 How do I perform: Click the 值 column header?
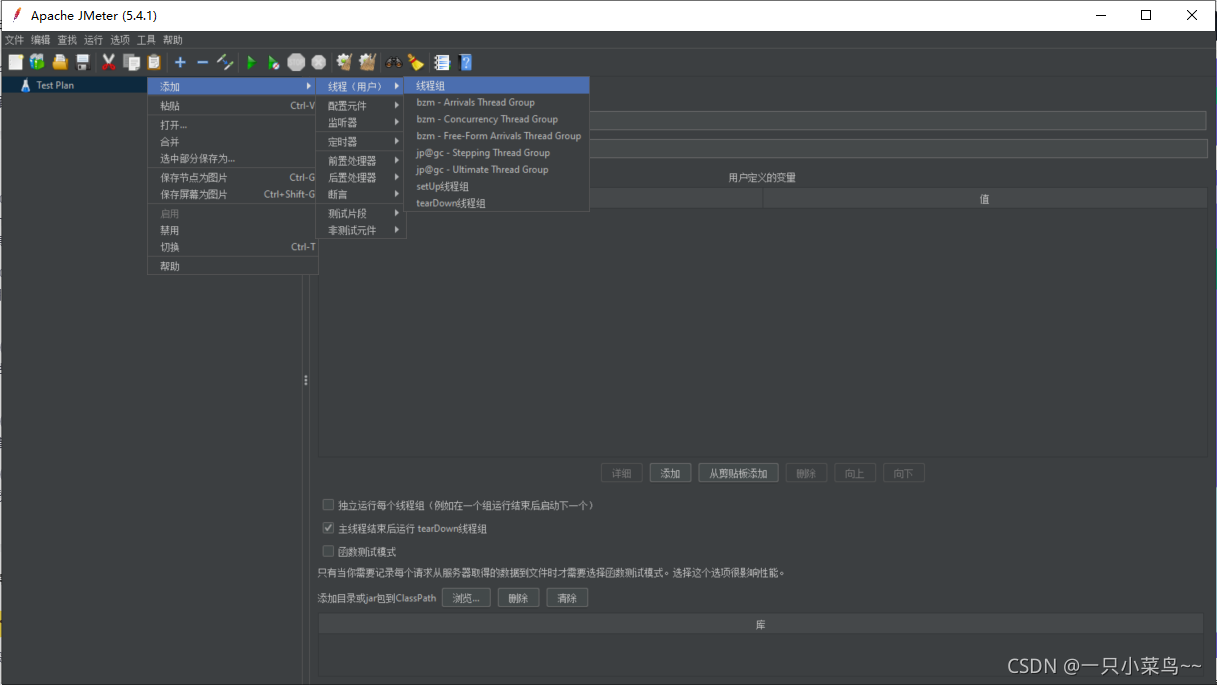(x=984, y=199)
